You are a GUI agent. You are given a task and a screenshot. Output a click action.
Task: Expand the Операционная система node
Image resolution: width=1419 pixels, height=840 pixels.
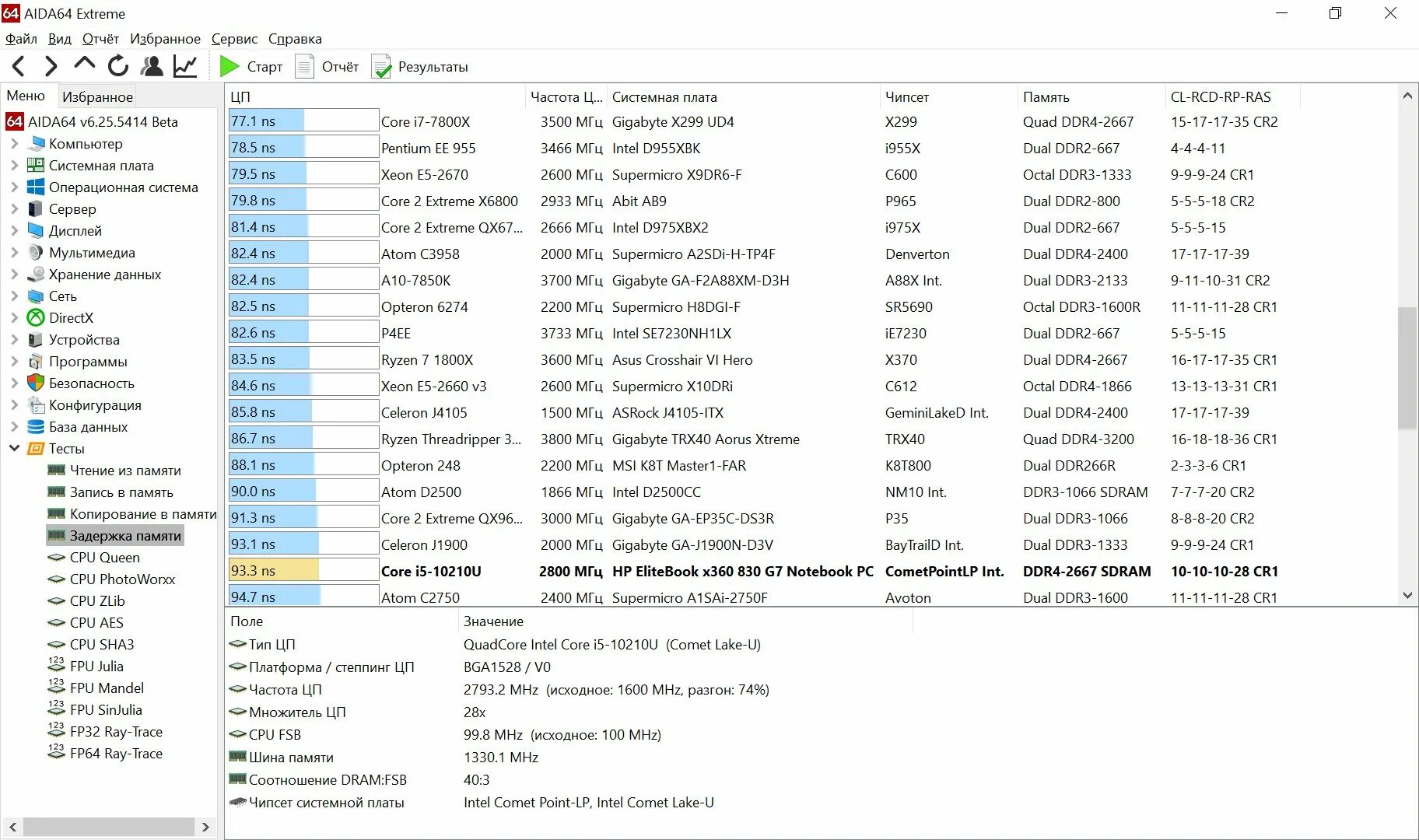point(14,187)
